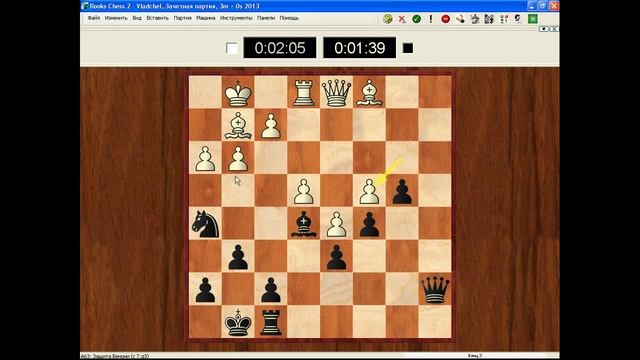The height and width of the screenshot is (360, 640).
Task: Click the exclamation mark toolbar icon
Action: (431, 19)
